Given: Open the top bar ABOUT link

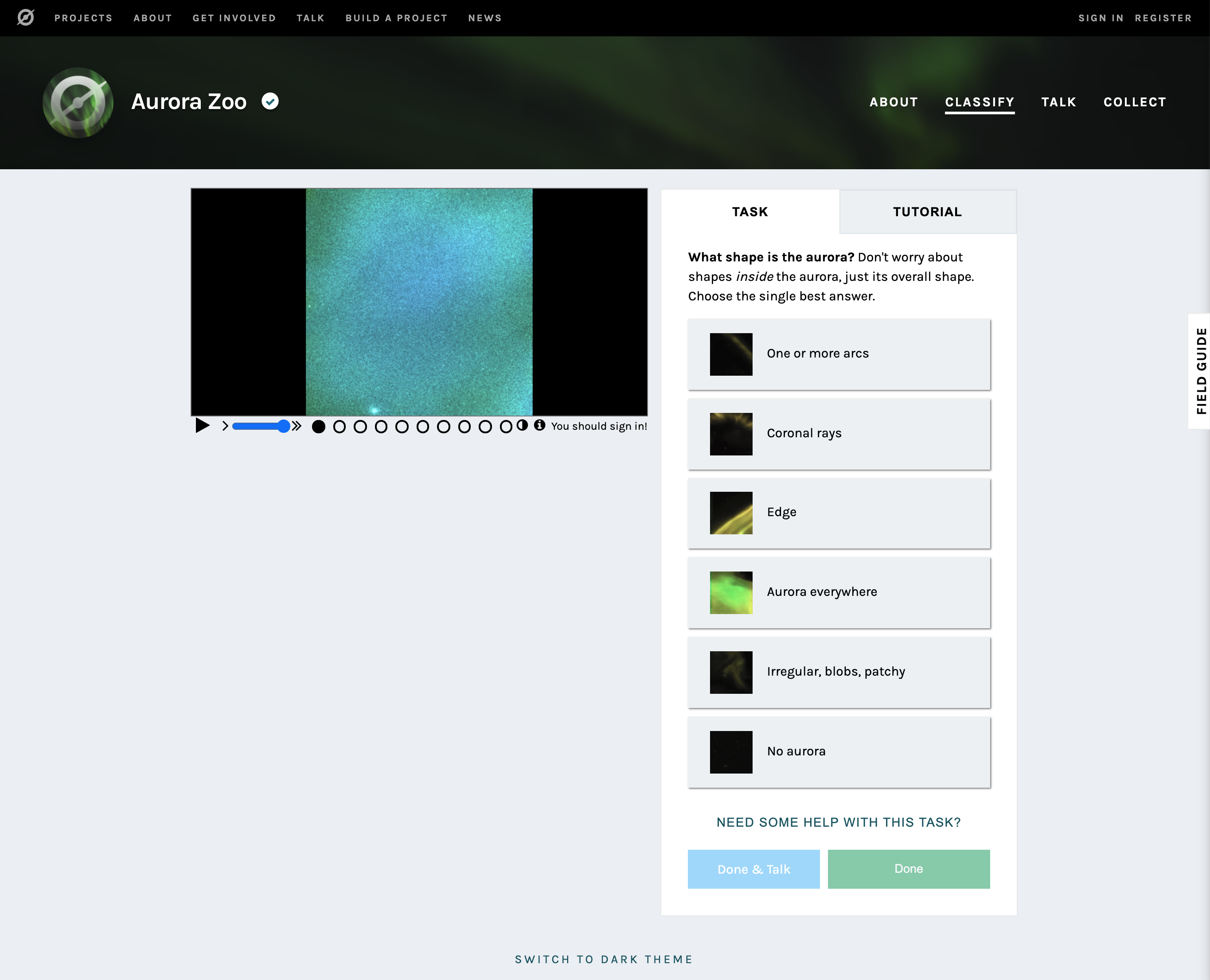Looking at the screenshot, I should click(x=152, y=18).
